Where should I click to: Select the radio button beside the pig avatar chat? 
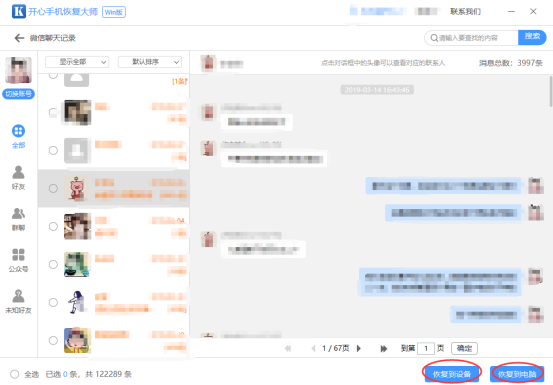(x=53, y=188)
